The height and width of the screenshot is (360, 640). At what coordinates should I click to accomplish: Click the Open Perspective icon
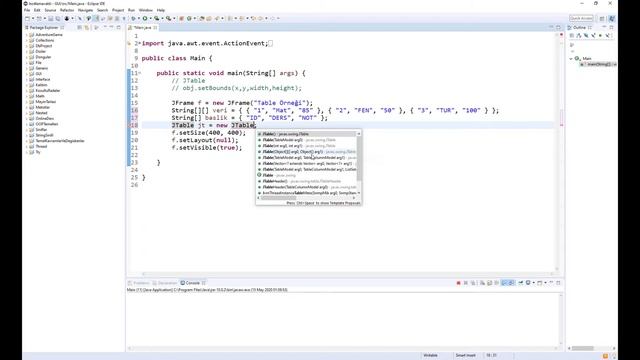coord(602,18)
